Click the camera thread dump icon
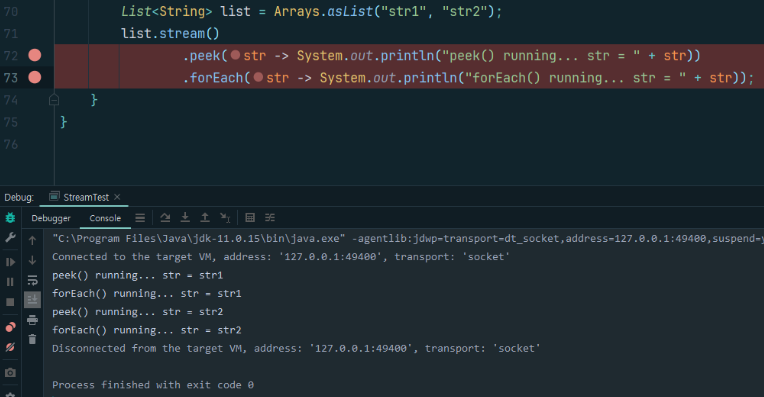 [10, 373]
